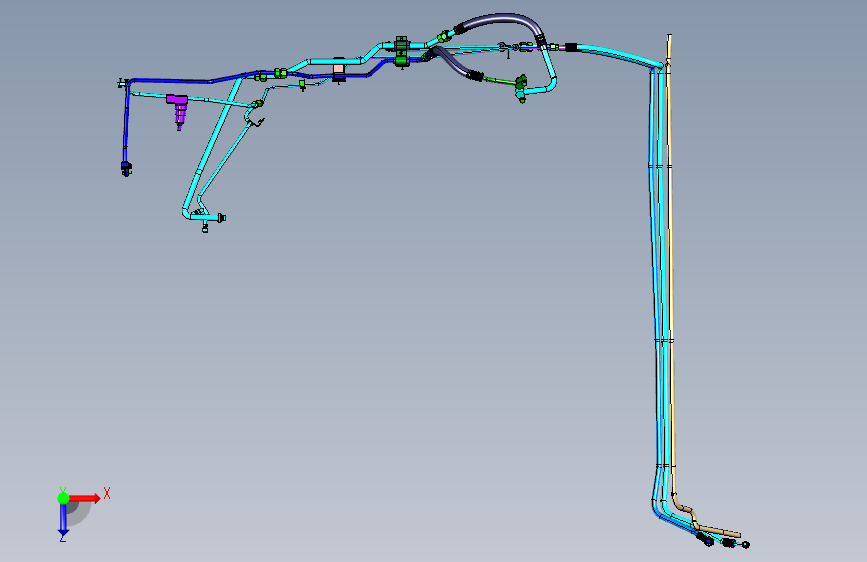The height and width of the screenshot is (562, 867).
Task: Select the green end cap on lower-left pipe
Action: 222,217
